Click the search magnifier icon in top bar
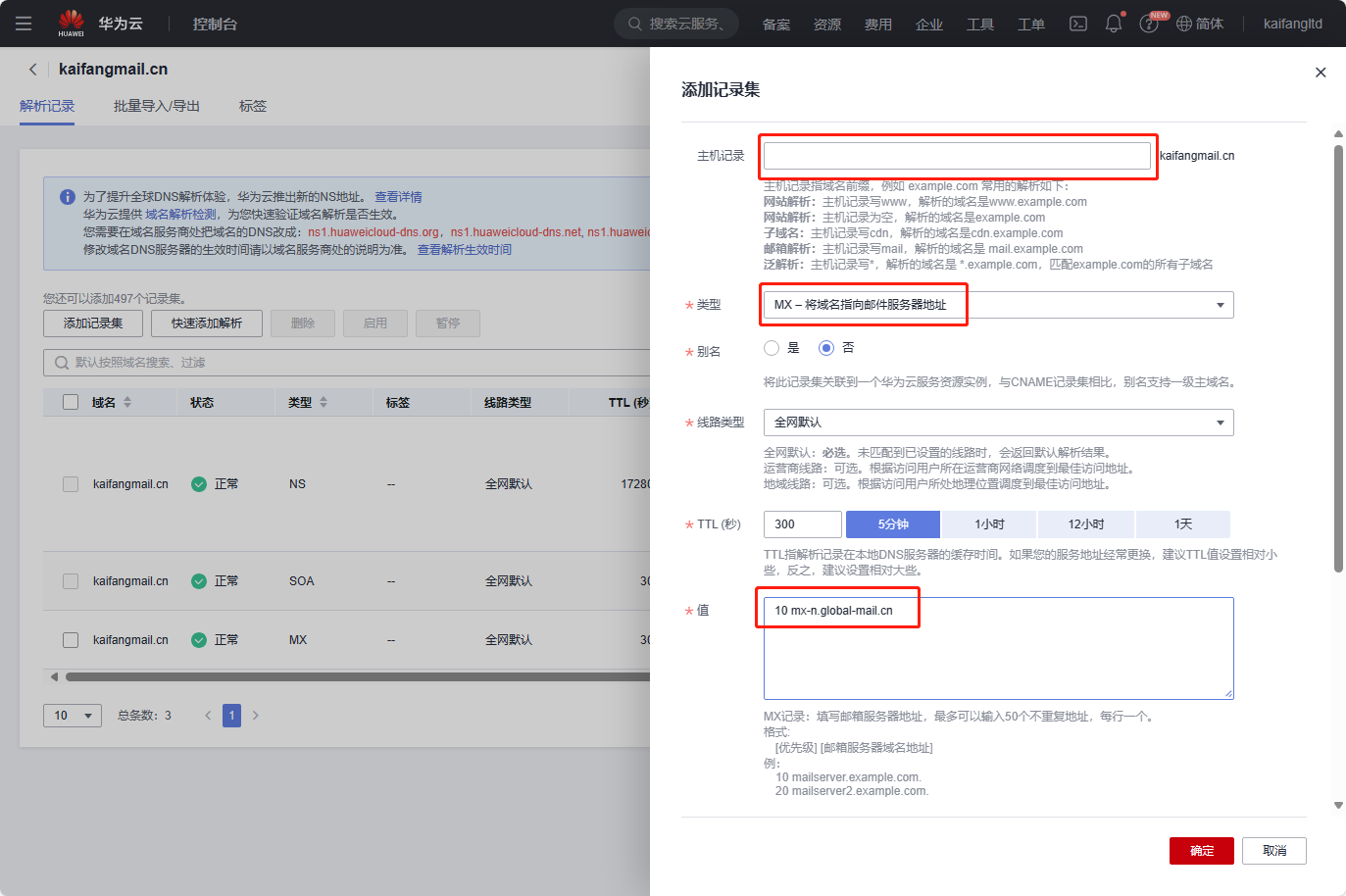 tap(635, 24)
